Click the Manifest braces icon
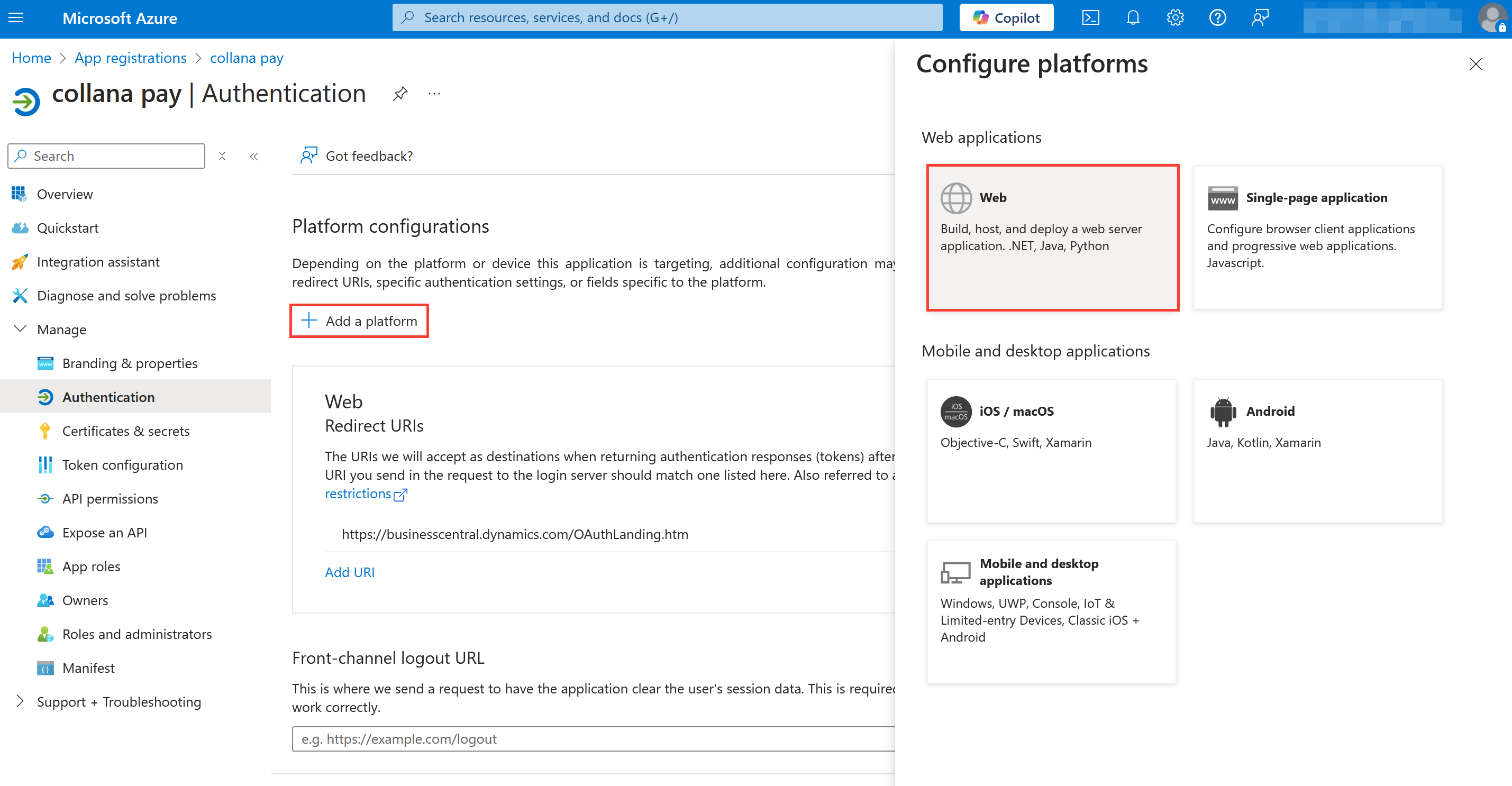This screenshot has width=1512, height=786. [44, 668]
